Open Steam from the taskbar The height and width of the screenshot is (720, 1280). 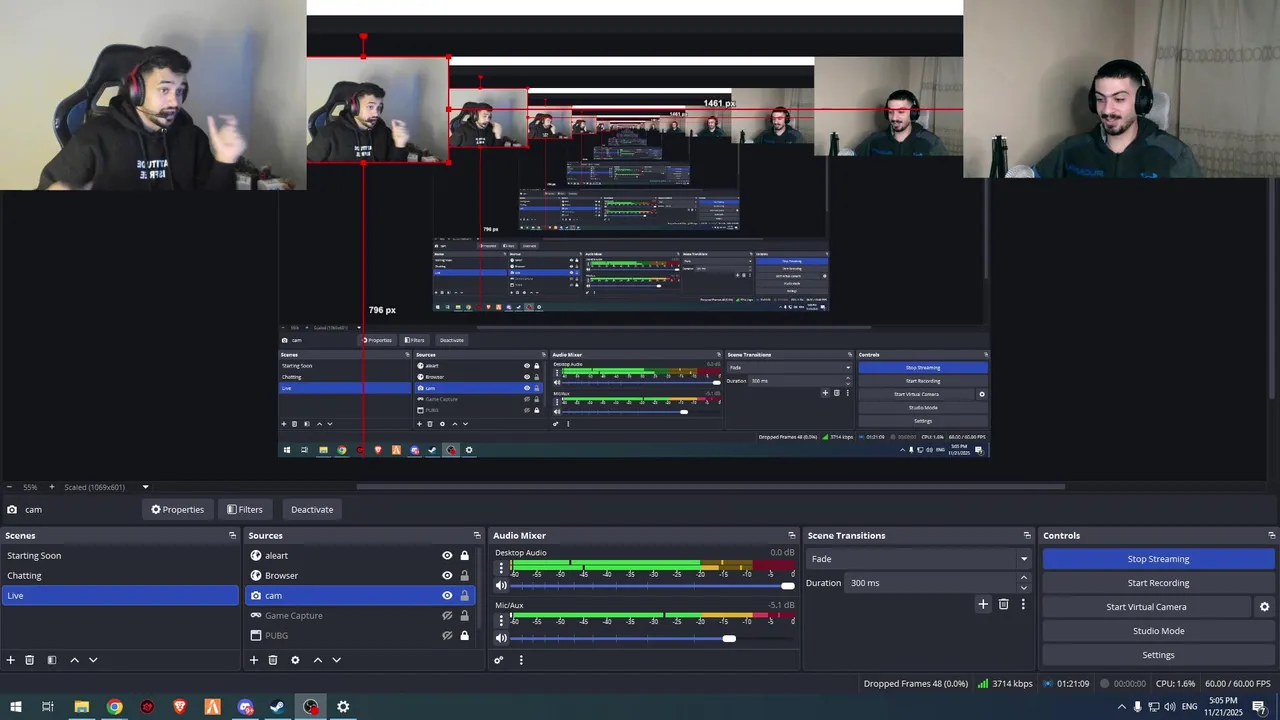(x=278, y=707)
